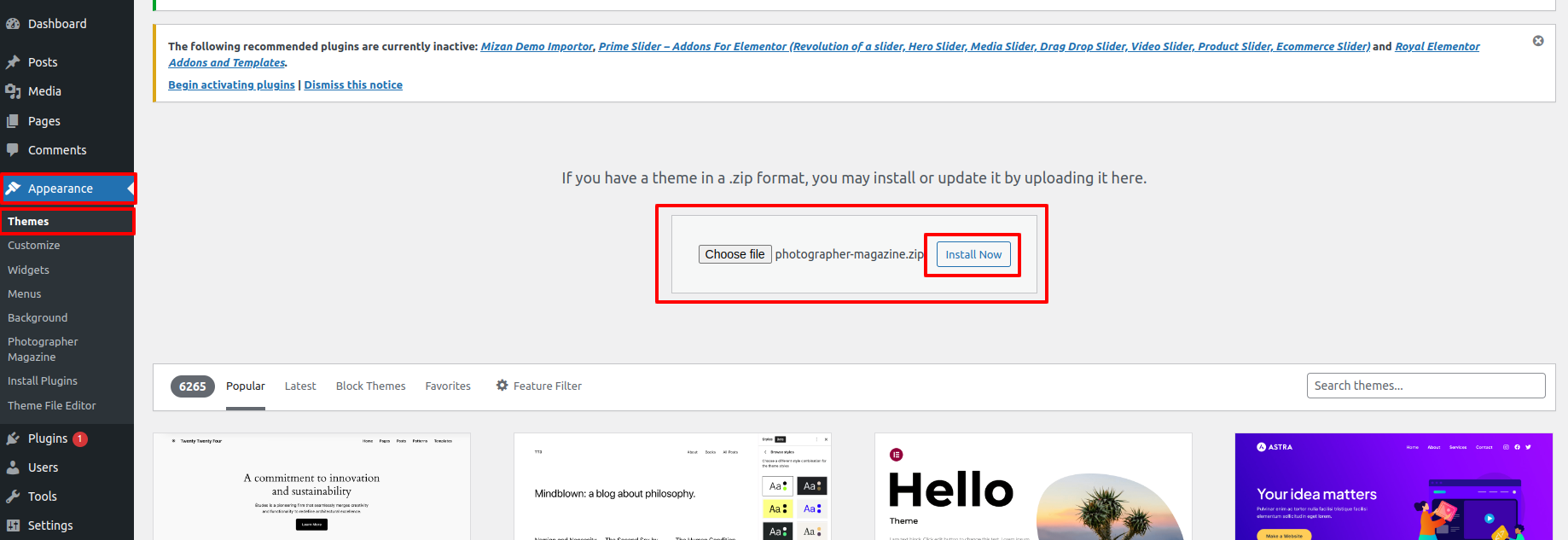Screen dimensions: 1568x540
Task: Switch to the Latest themes tab
Action: pos(299,386)
